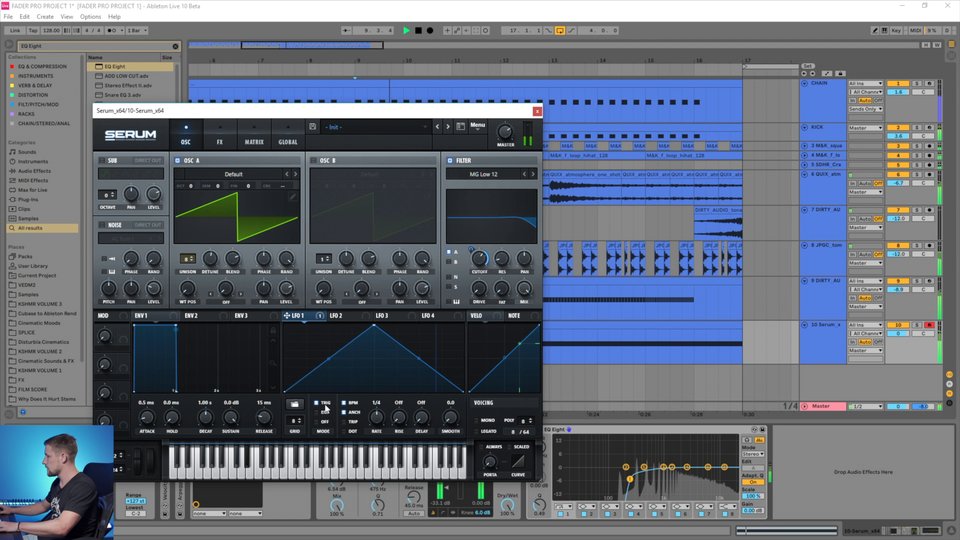The image size is (960, 540).
Task: Toggle the LFO ANCH checkbox
Action: [x=344, y=412]
